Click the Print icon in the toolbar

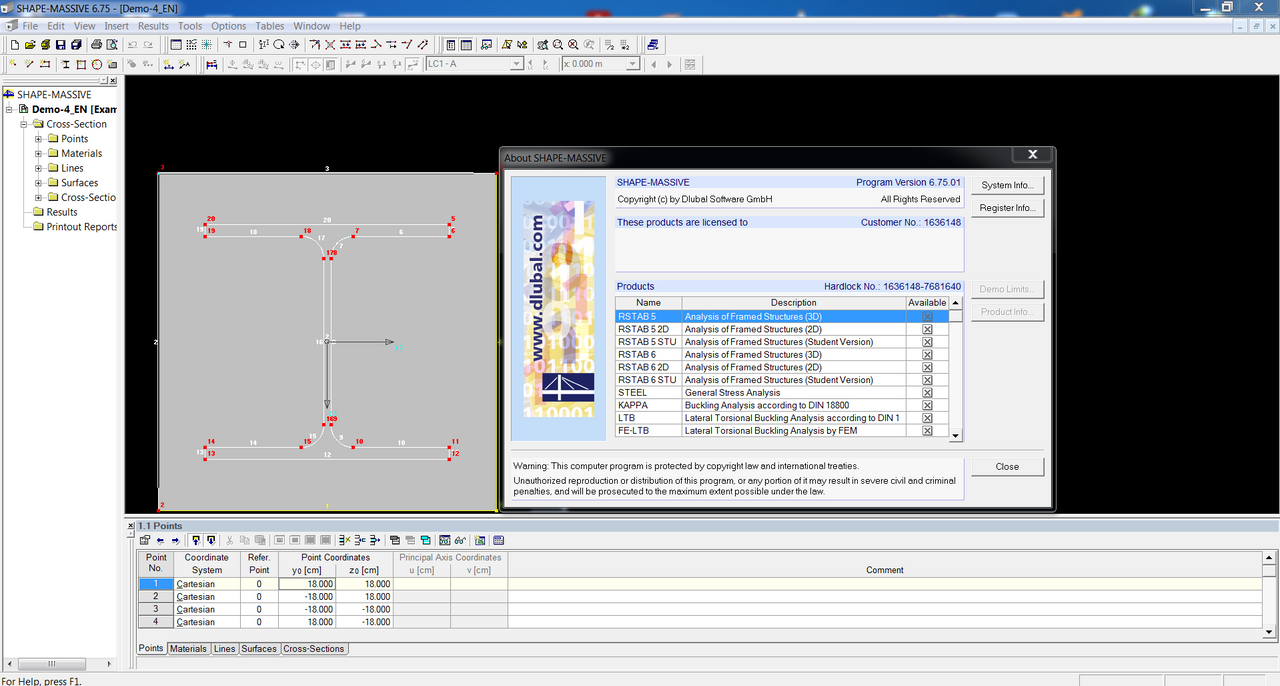96,44
